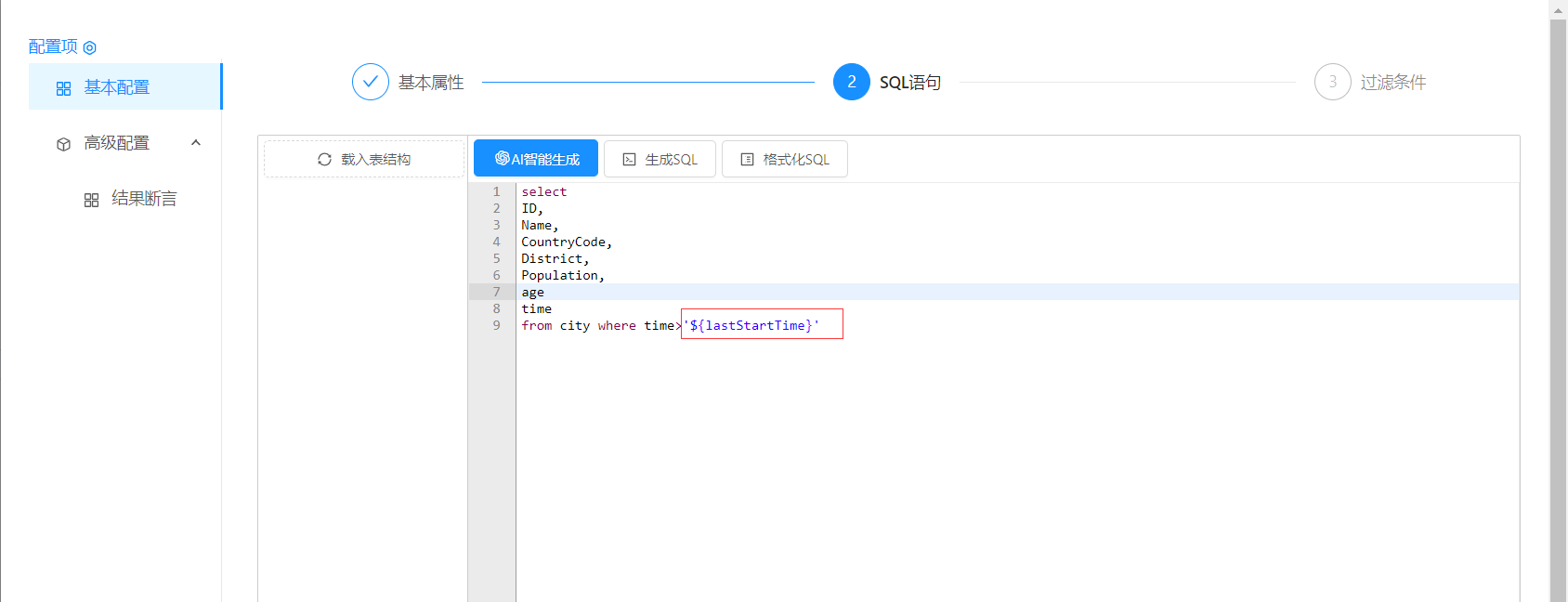Click the terminal icon in 生成SQL
Image resolution: width=1568 pixels, height=602 pixels.
[x=629, y=160]
